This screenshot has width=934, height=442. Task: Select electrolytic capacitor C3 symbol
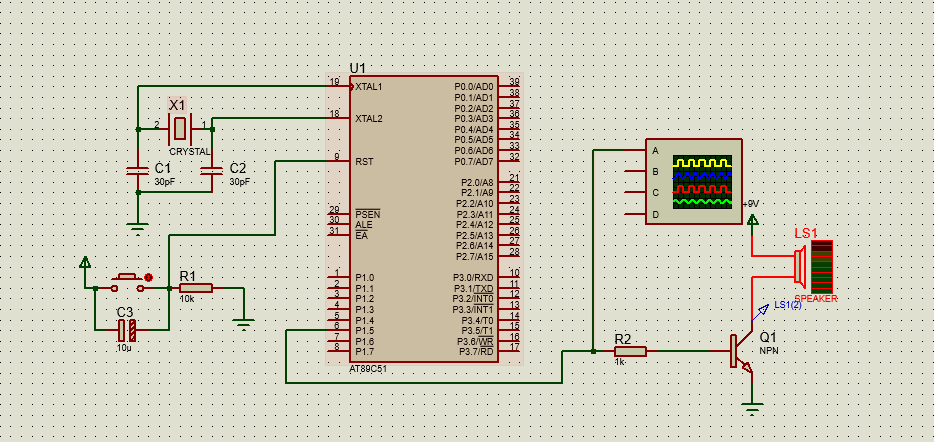(x=126, y=329)
